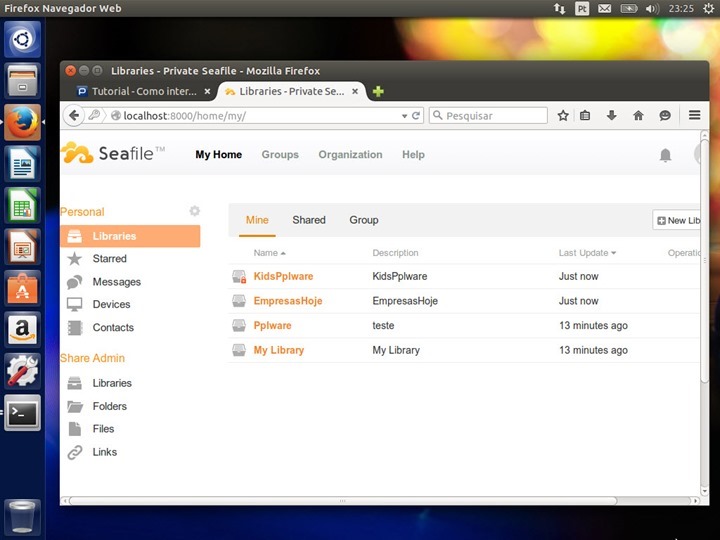Click the New Library button
Image resolution: width=720 pixels, height=540 pixels.
[x=677, y=220]
